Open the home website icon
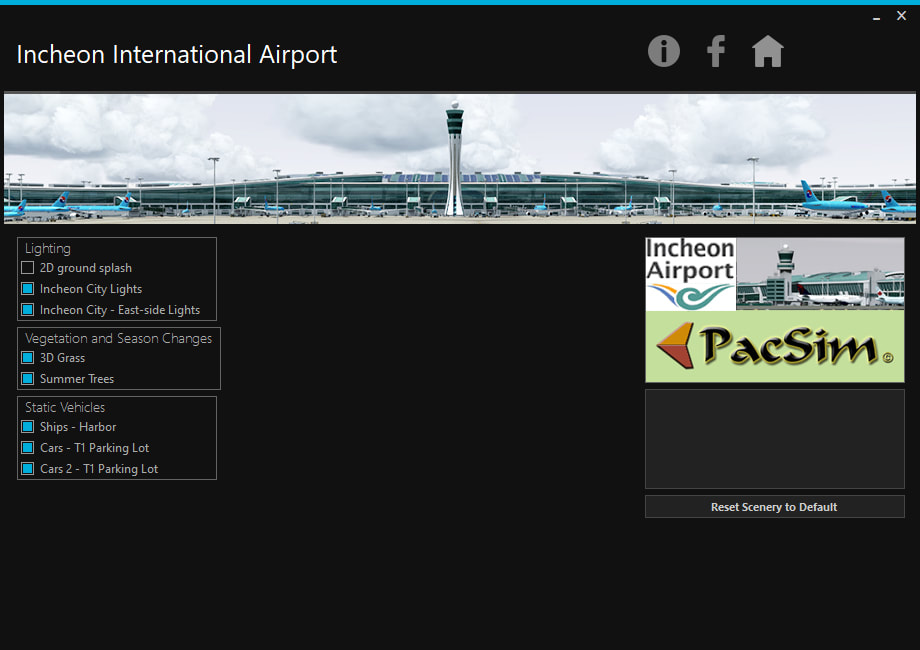Image resolution: width=920 pixels, height=650 pixels. pos(767,51)
